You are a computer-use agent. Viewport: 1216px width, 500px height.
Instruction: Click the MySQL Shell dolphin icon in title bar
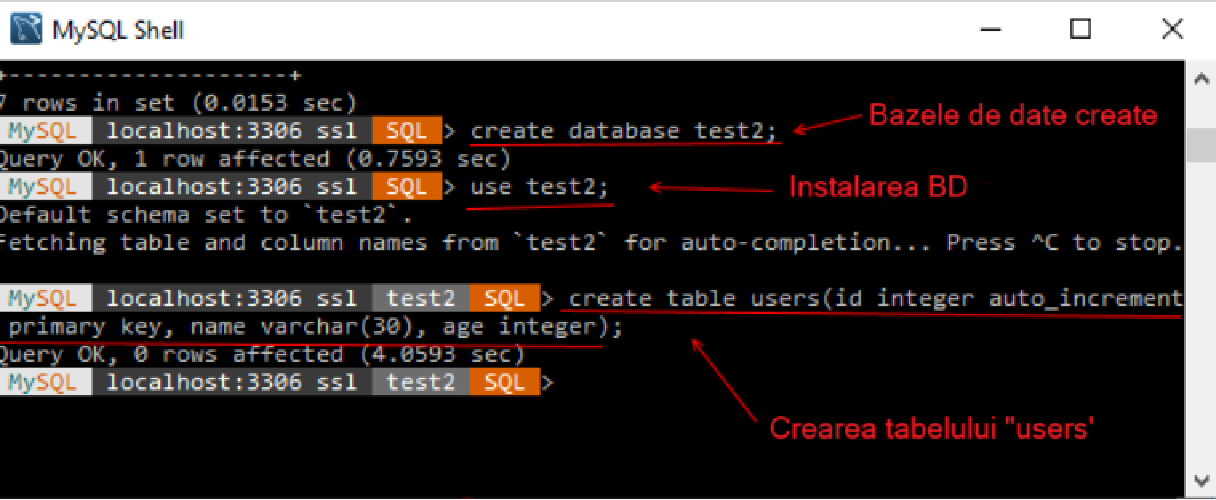pyautogui.click(x=27, y=30)
